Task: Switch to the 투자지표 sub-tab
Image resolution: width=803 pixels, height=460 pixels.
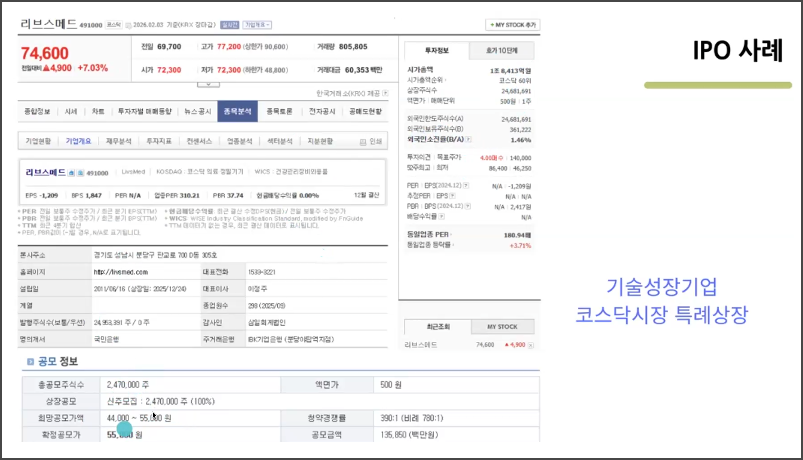Action: coord(159,141)
